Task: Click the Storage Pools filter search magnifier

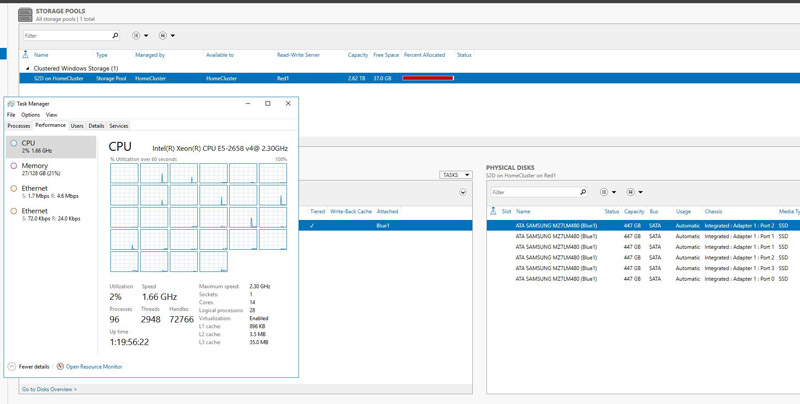Action: click(x=115, y=36)
